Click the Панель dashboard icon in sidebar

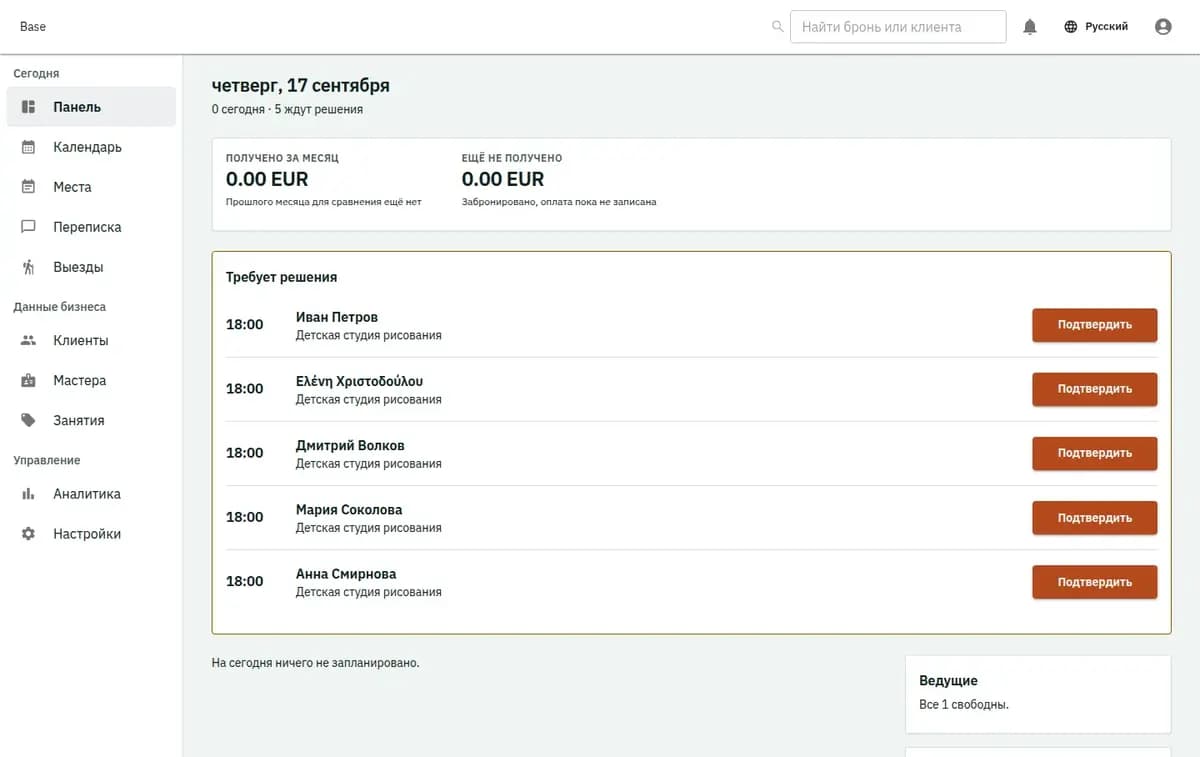29,107
